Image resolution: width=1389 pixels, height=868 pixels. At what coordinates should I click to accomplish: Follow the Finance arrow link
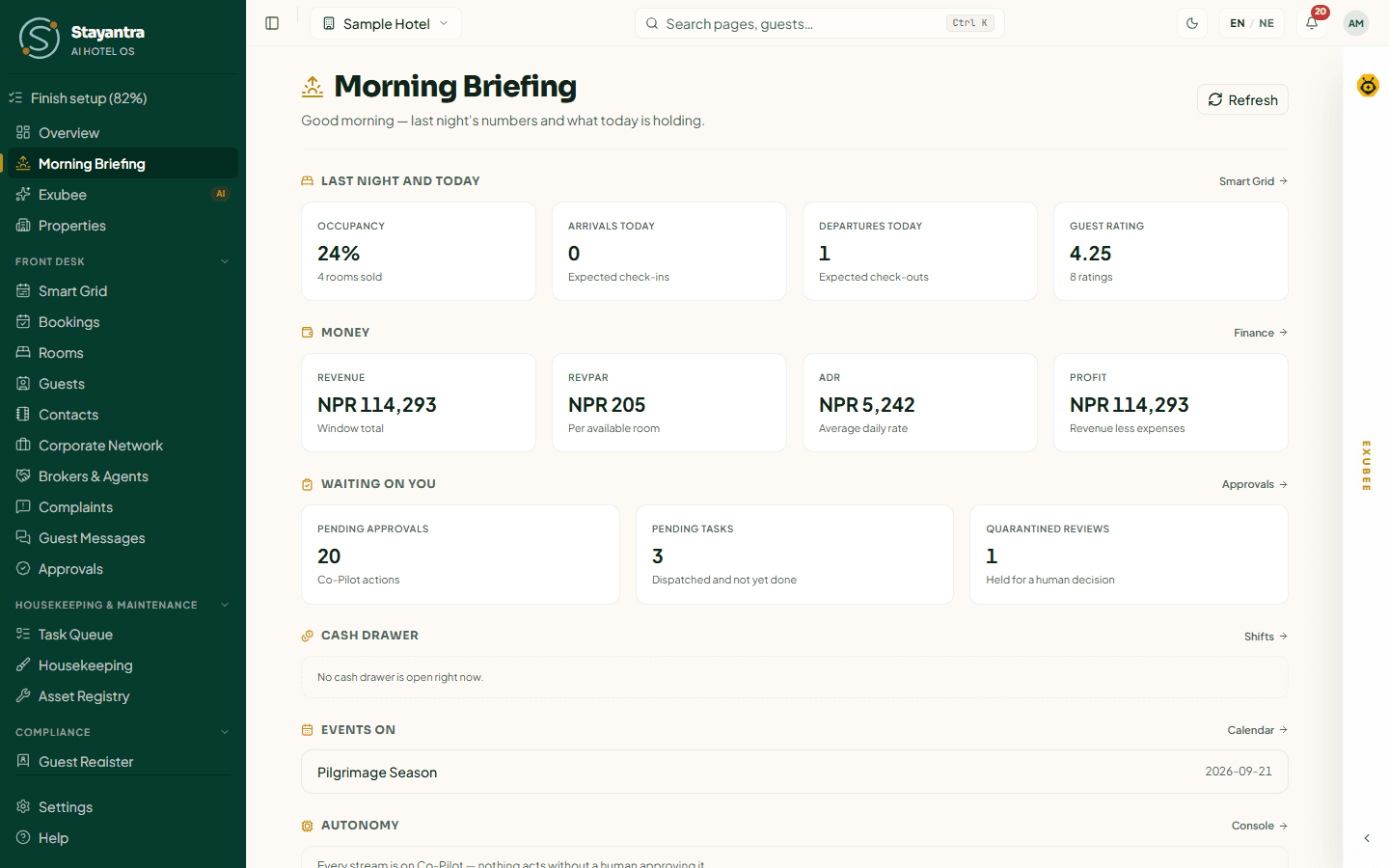click(x=1261, y=333)
